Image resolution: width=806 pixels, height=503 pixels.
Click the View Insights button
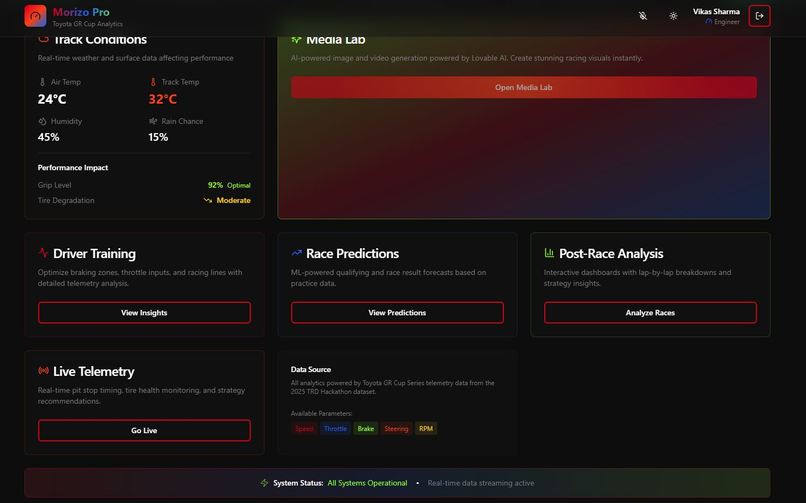(x=144, y=312)
